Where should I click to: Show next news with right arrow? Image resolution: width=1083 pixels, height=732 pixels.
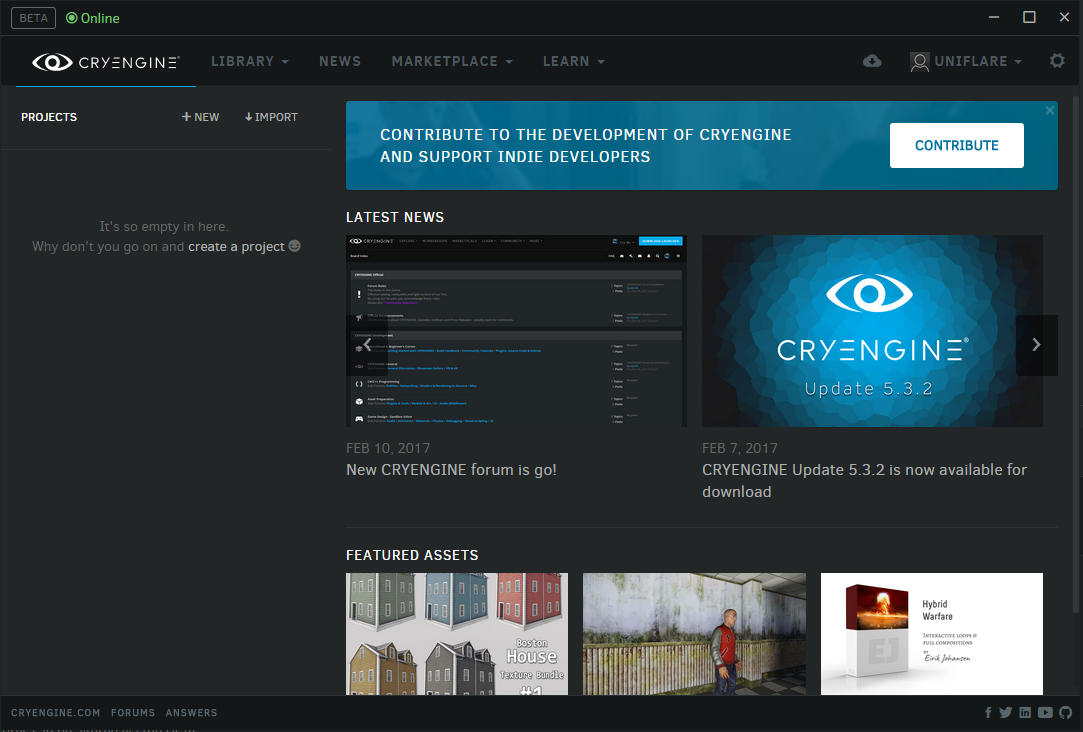(x=1036, y=345)
